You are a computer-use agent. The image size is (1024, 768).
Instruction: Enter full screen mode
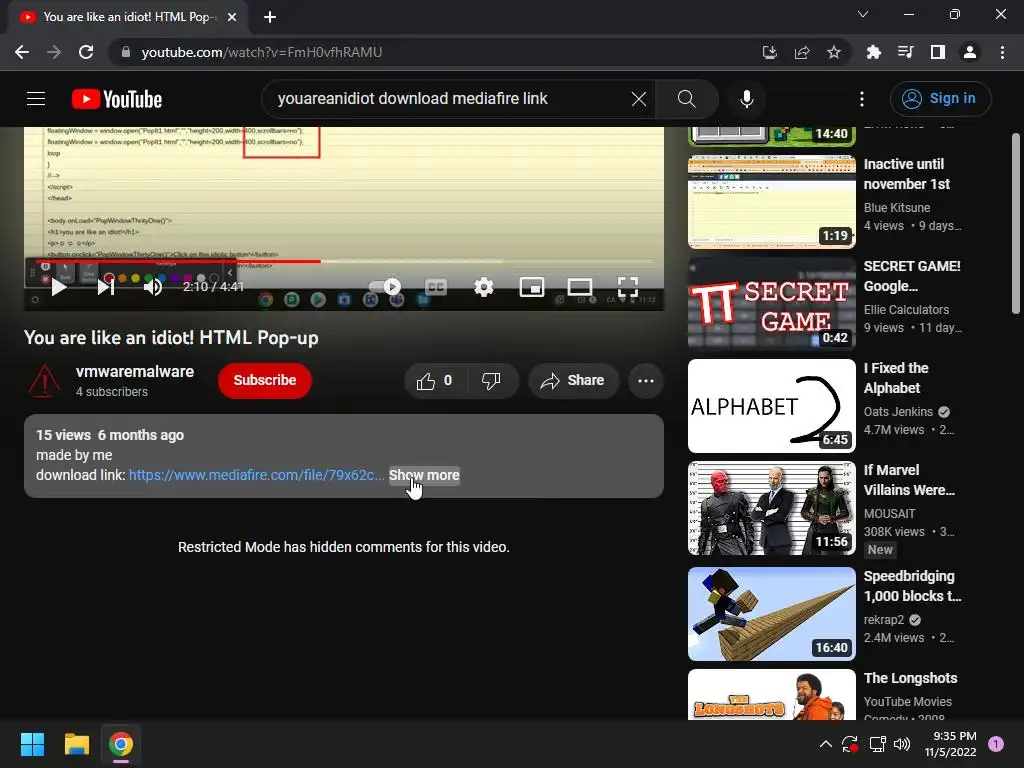tap(628, 287)
